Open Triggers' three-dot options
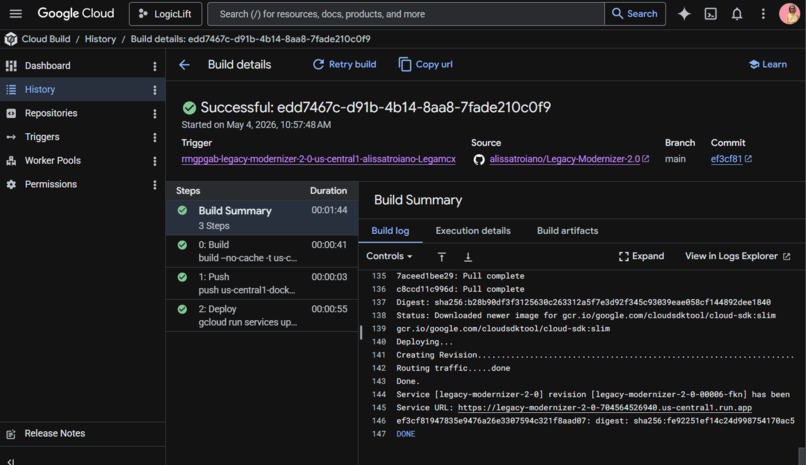 click(155, 137)
